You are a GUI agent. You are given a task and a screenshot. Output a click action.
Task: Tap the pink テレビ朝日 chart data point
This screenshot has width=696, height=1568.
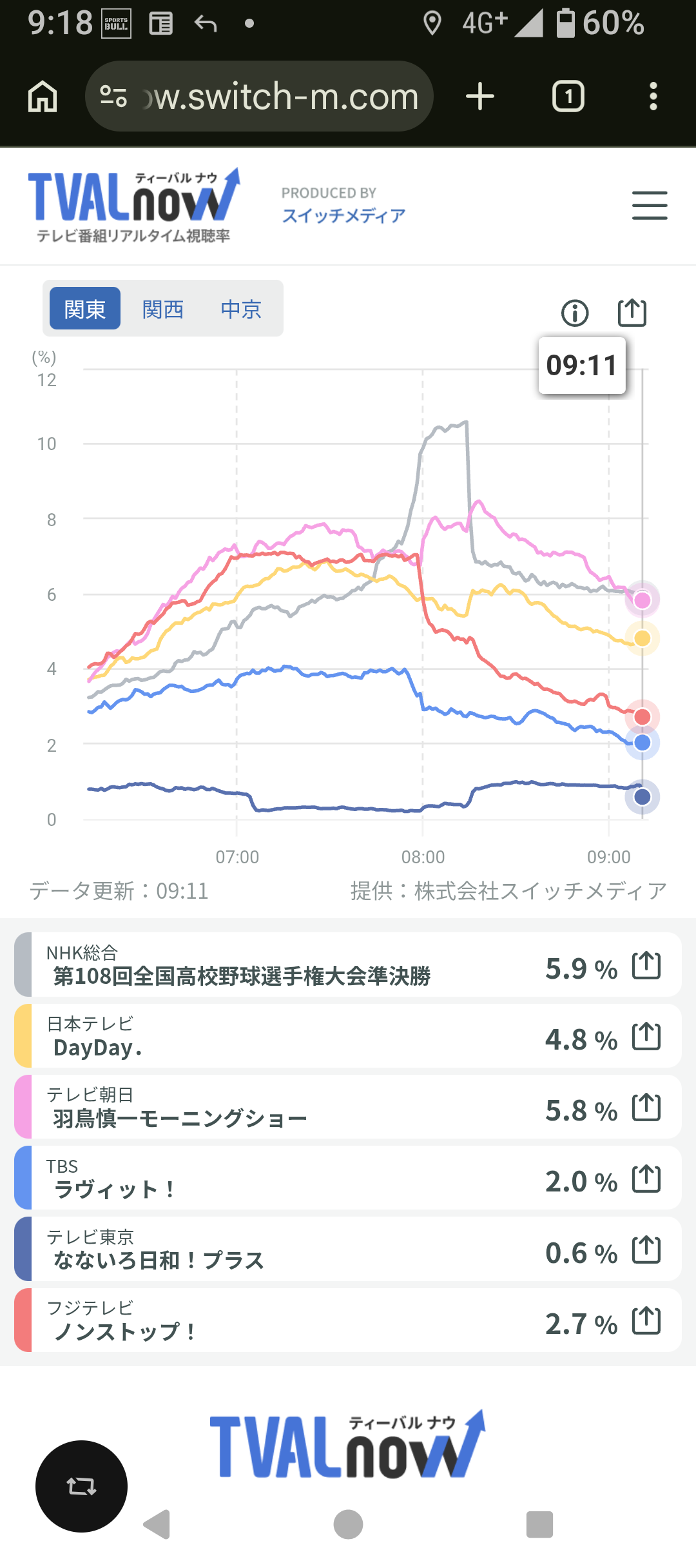[643, 600]
